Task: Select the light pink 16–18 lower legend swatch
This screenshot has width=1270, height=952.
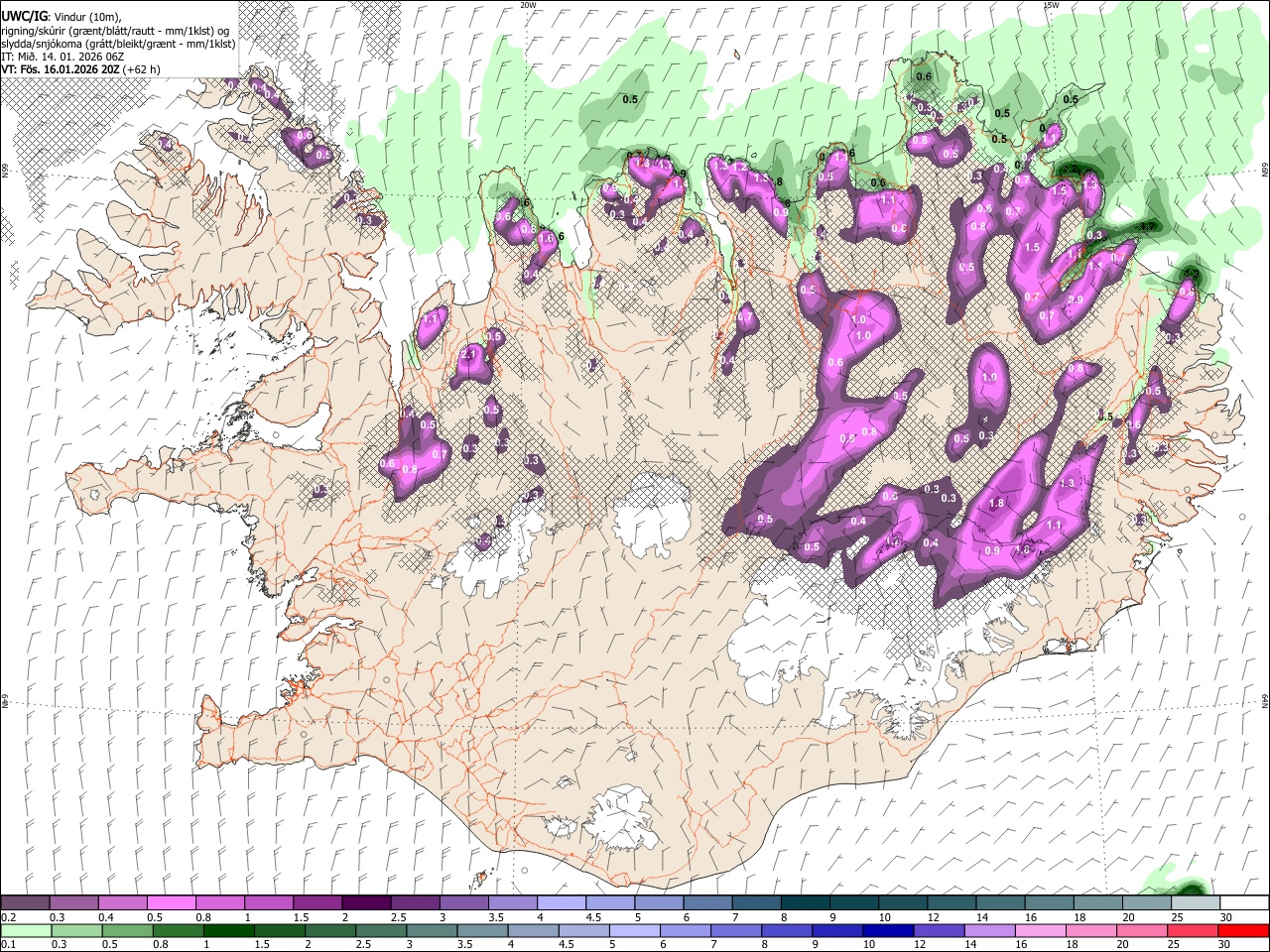Action: [1041, 930]
